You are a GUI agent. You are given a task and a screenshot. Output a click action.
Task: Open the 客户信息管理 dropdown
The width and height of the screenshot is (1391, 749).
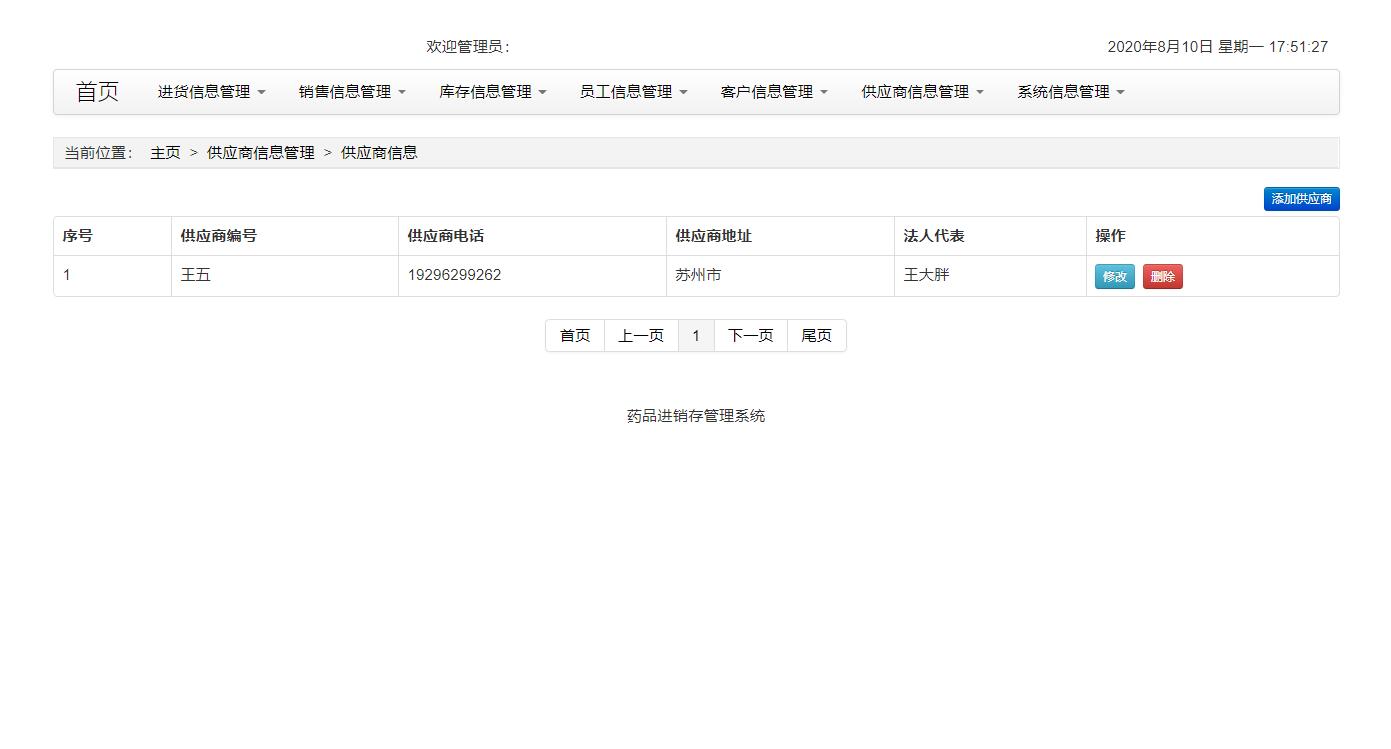[x=774, y=91]
